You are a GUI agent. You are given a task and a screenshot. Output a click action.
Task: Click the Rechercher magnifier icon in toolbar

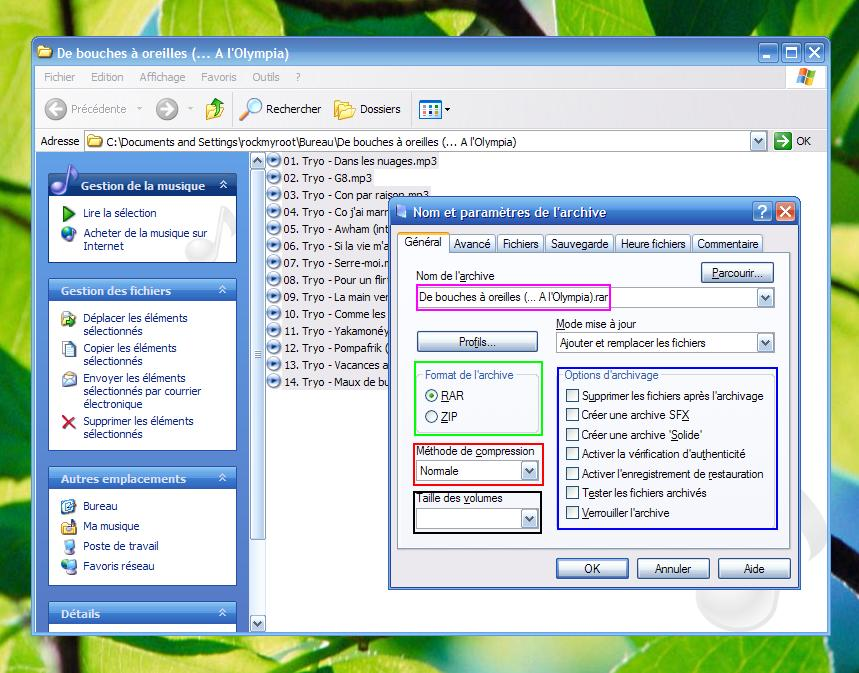[251, 109]
